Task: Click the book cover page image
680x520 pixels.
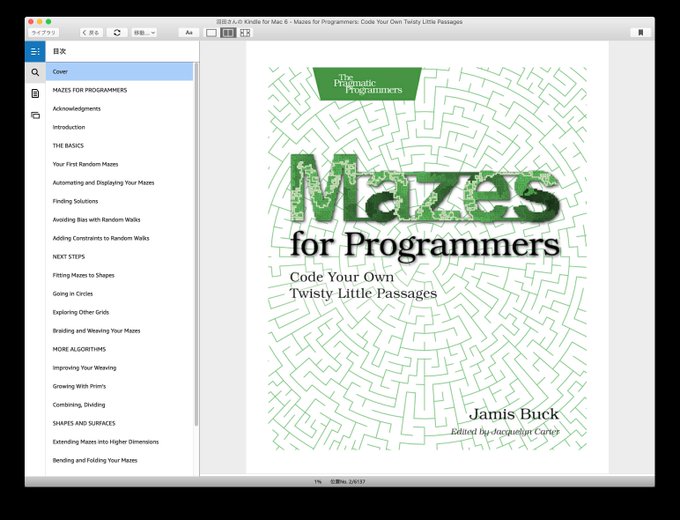Action: pyautogui.click(x=427, y=258)
